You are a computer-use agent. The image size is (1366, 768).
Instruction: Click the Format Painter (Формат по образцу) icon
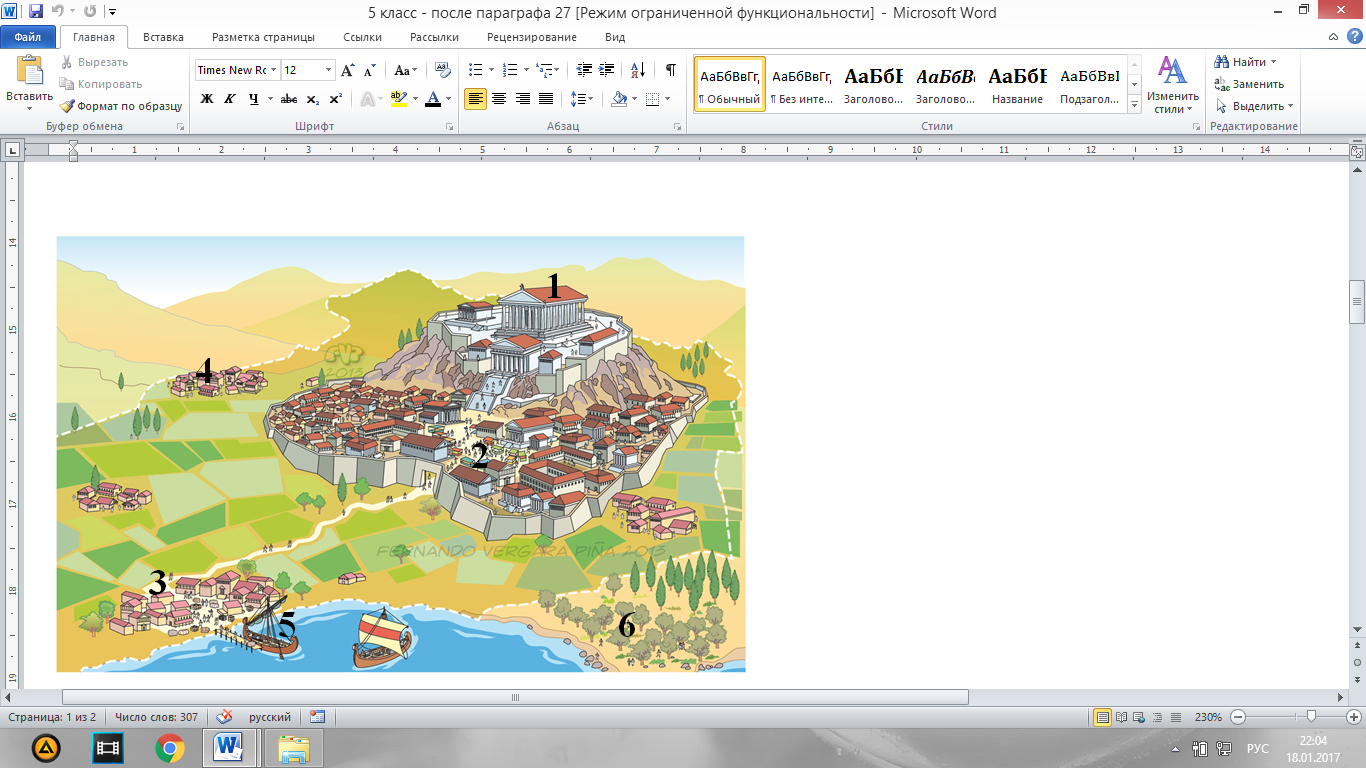[68, 106]
